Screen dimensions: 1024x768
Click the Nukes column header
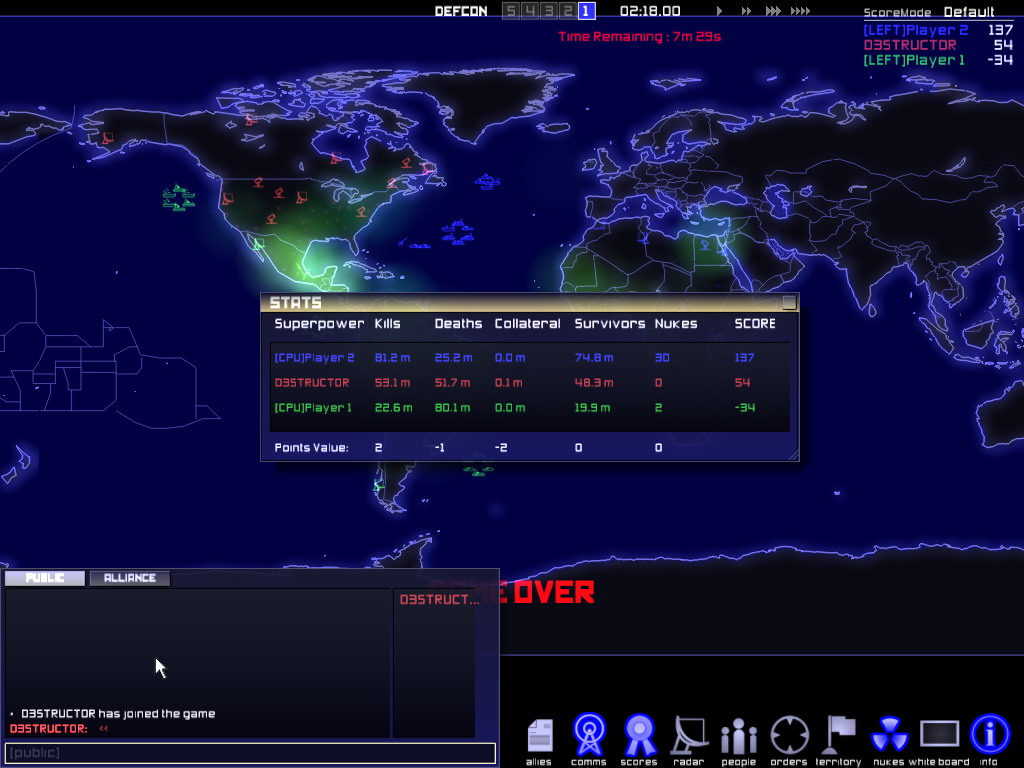tap(676, 323)
